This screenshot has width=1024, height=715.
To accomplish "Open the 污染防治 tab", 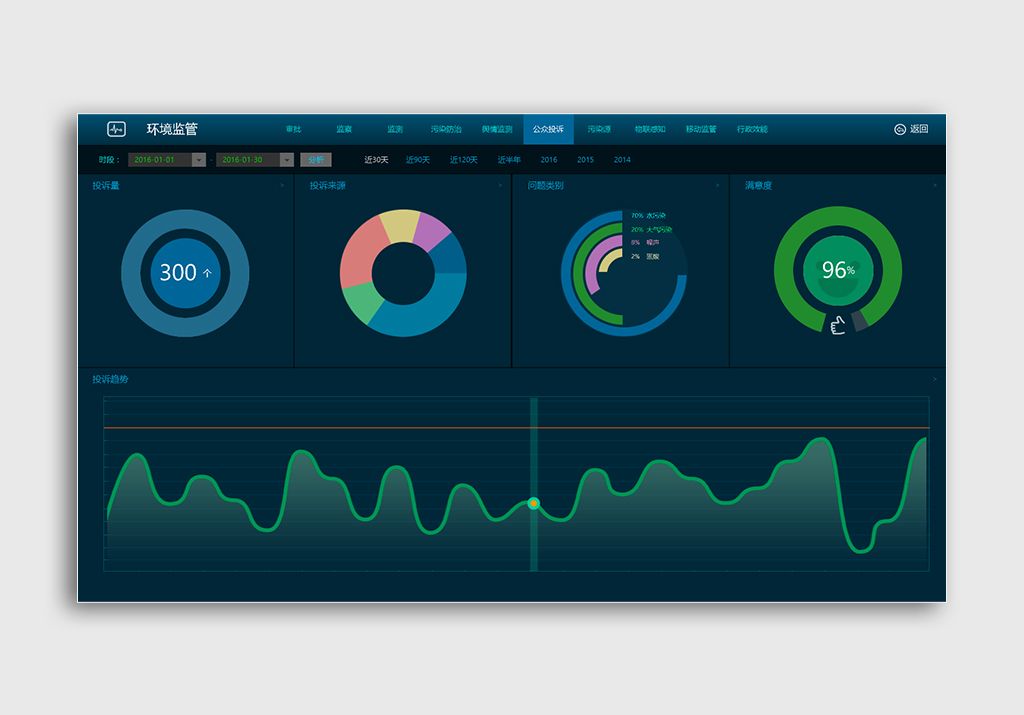I will click(x=446, y=130).
